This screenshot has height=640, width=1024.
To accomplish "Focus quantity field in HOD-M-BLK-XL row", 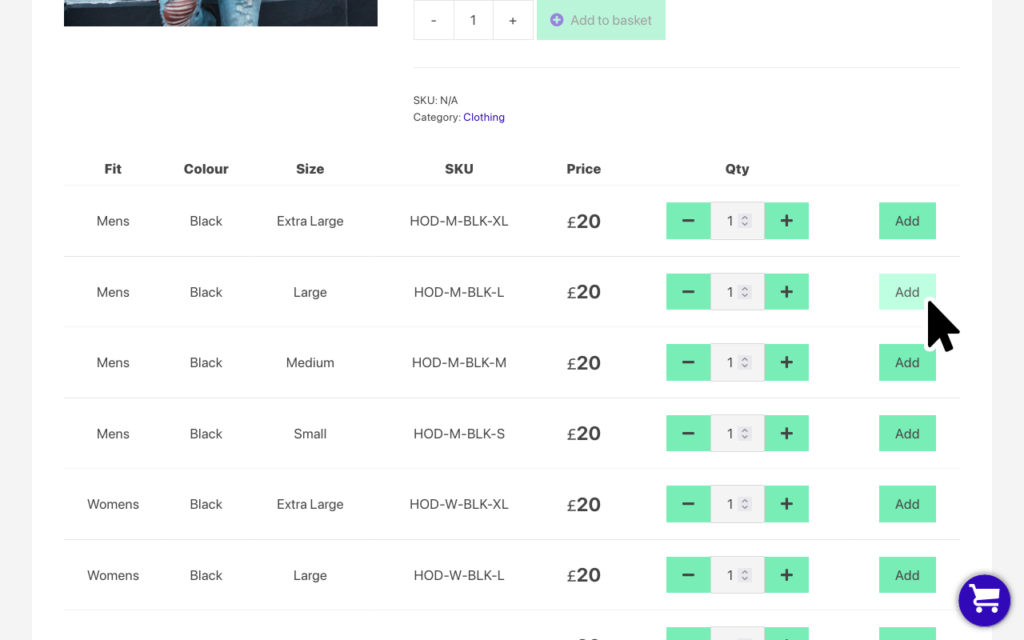I will click(737, 221).
